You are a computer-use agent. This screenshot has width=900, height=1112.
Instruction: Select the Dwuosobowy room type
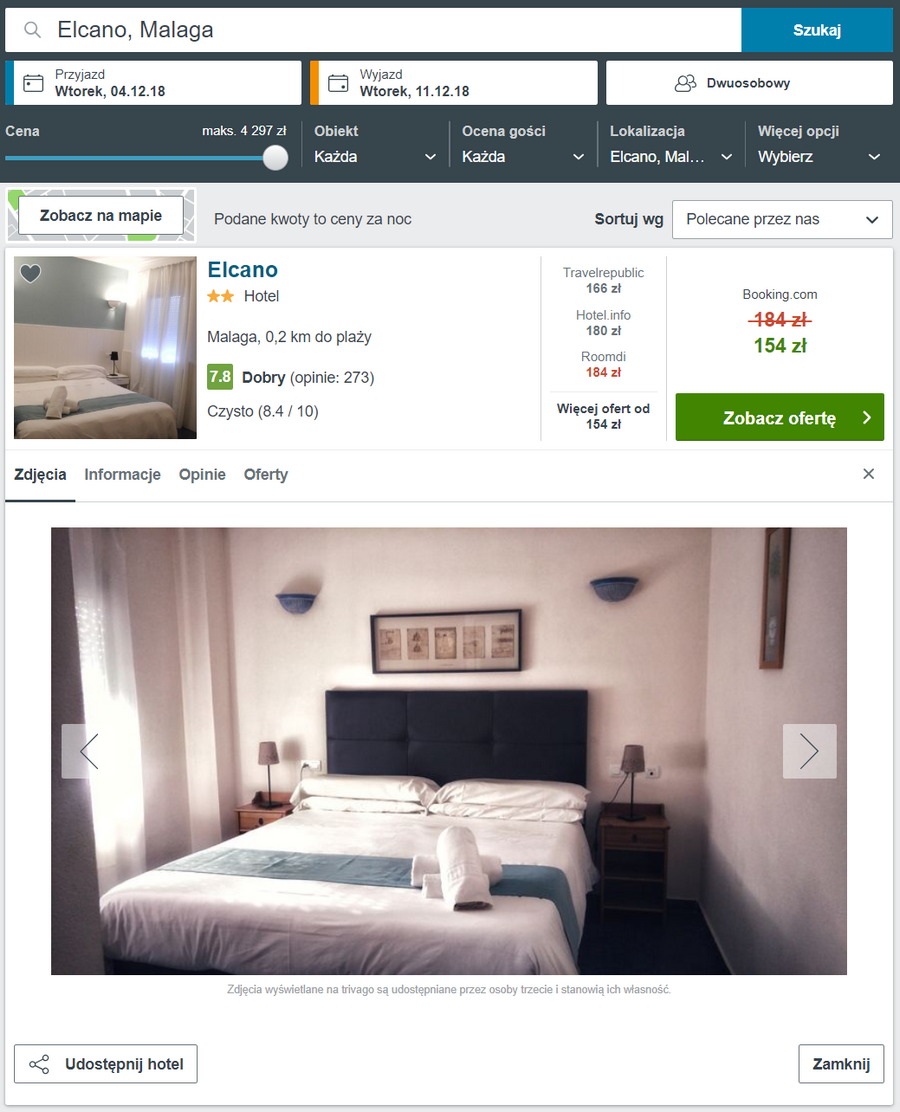[749, 83]
